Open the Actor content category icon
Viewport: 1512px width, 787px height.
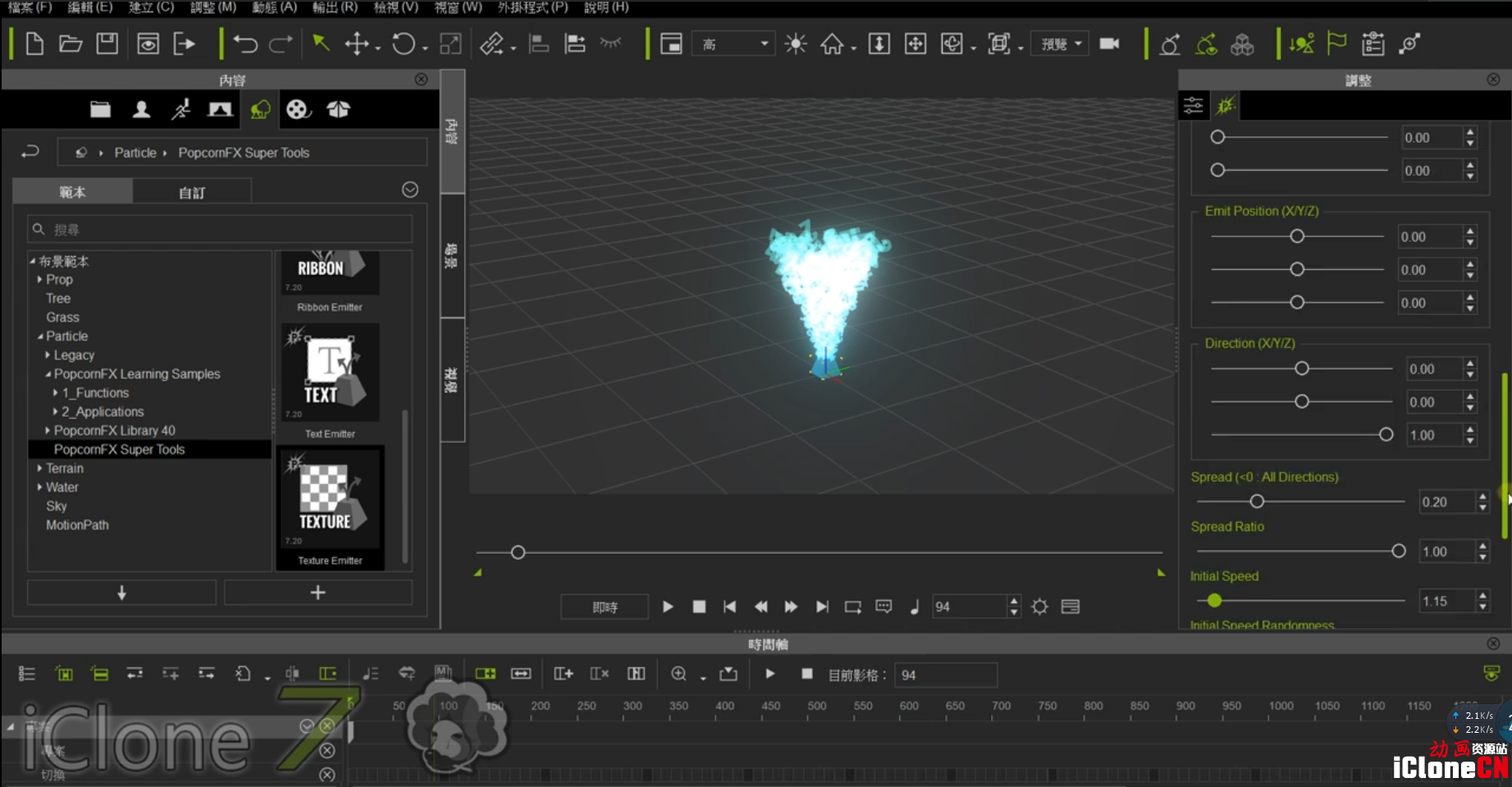pyautogui.click(x=141, y=109)
